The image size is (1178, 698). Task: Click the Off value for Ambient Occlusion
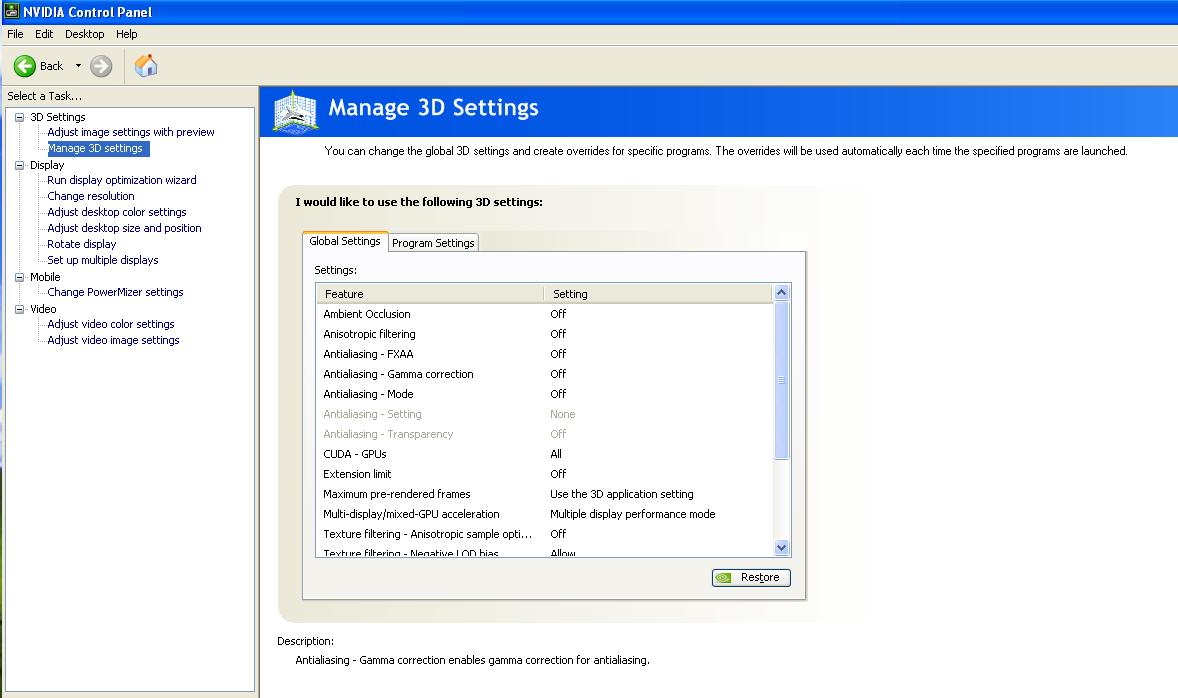pyautogui.click(x=558, y=314)
